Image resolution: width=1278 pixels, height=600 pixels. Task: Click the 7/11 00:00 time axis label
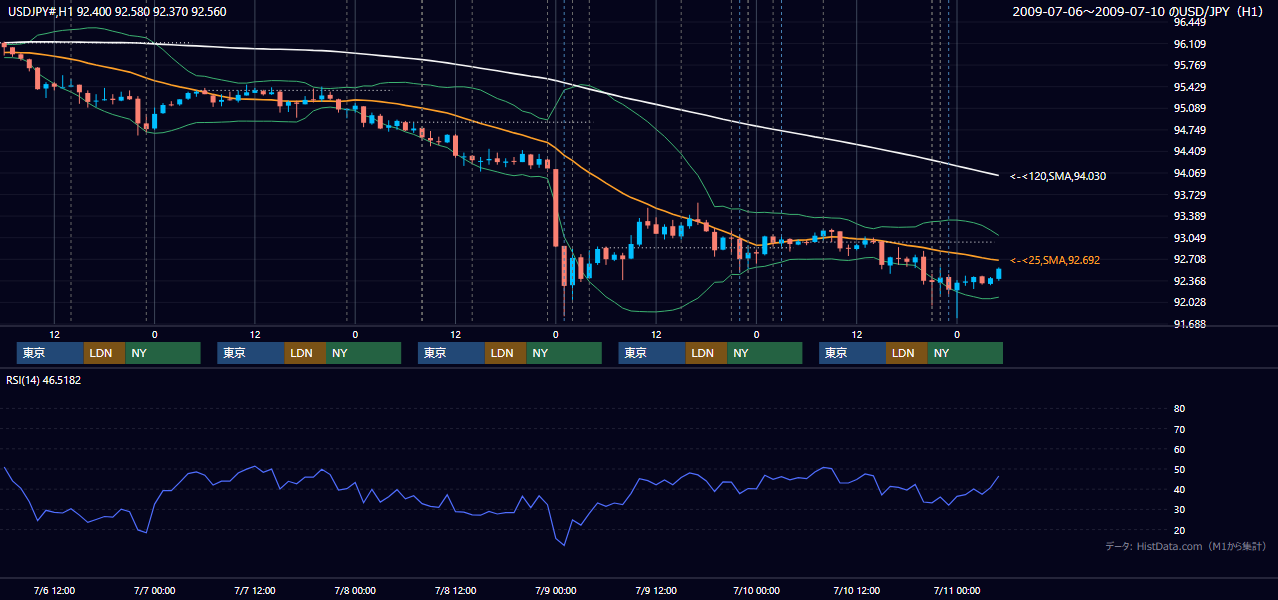point(956,590)
